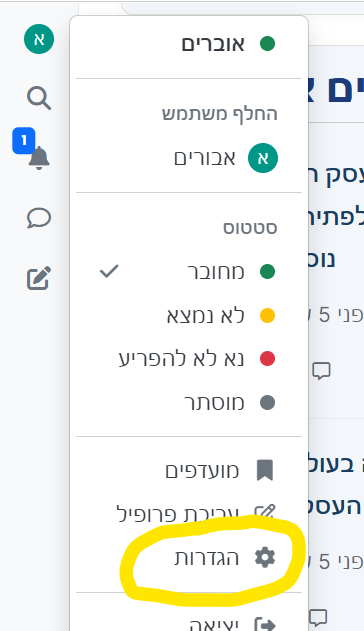The image size is (364, 631).
Task: Open מועדפים bookmarks menu entry
Action: tap(189, 470)
